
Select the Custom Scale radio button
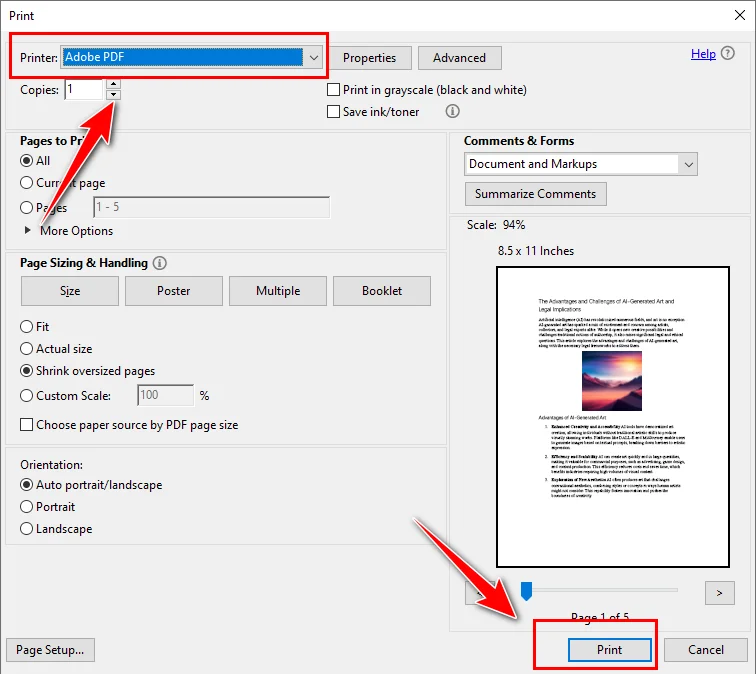[x=27, y=396]
